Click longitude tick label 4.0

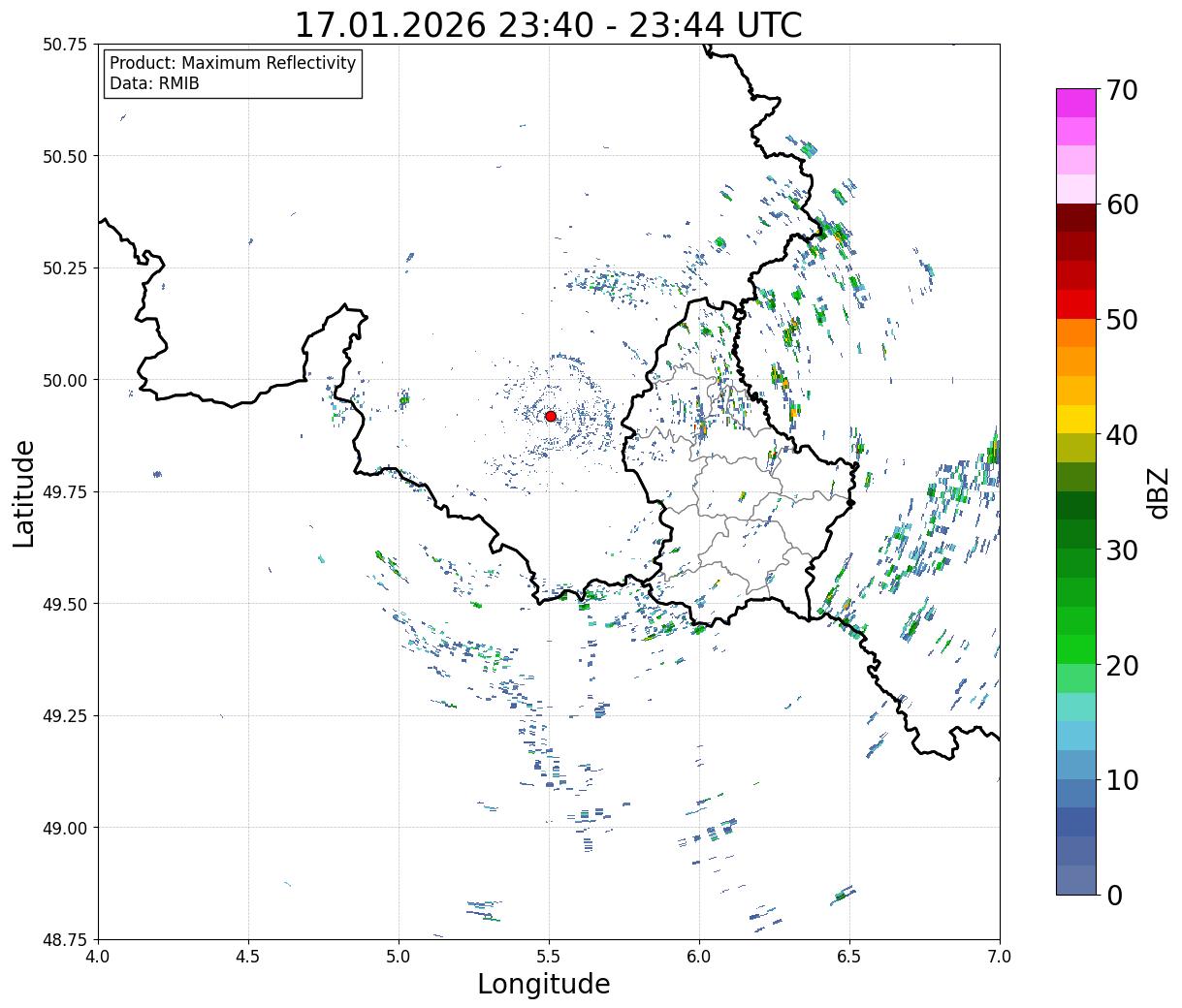(x=99, y=957)
